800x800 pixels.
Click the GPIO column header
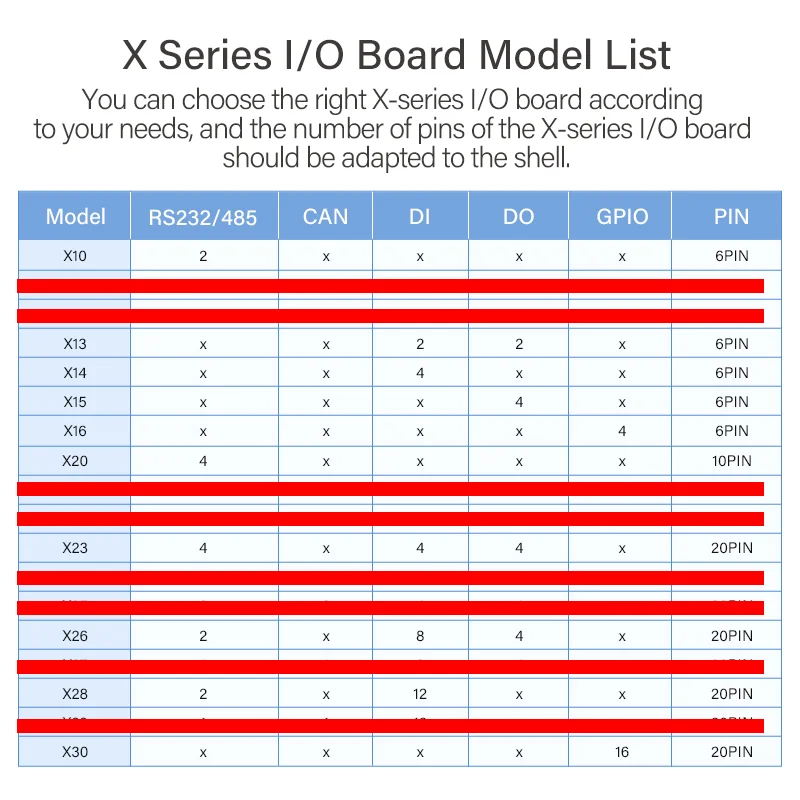pos(622,216)
